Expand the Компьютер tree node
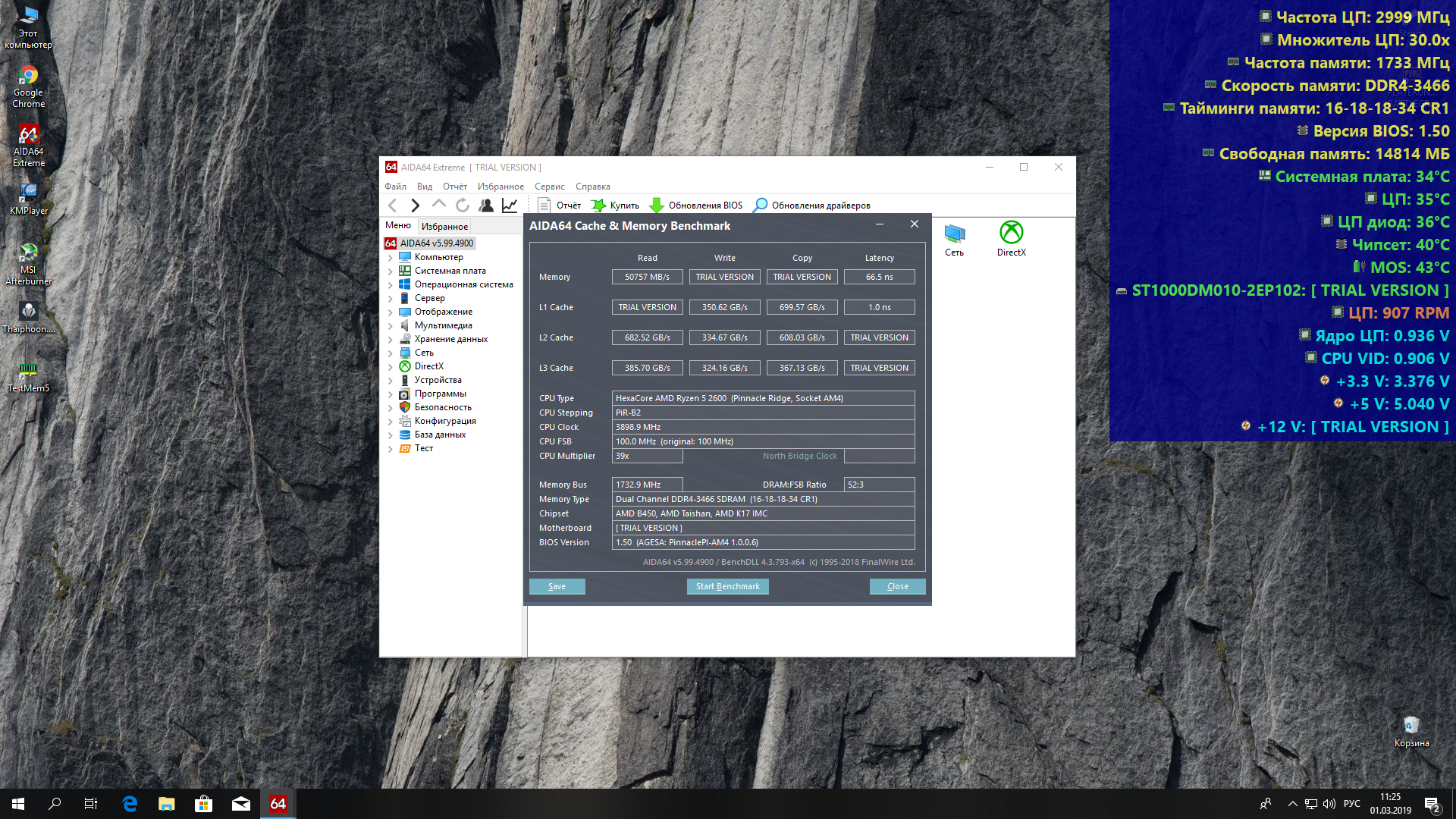The width and height of the screenshot is (1456, 819). (x=391, y=258)
